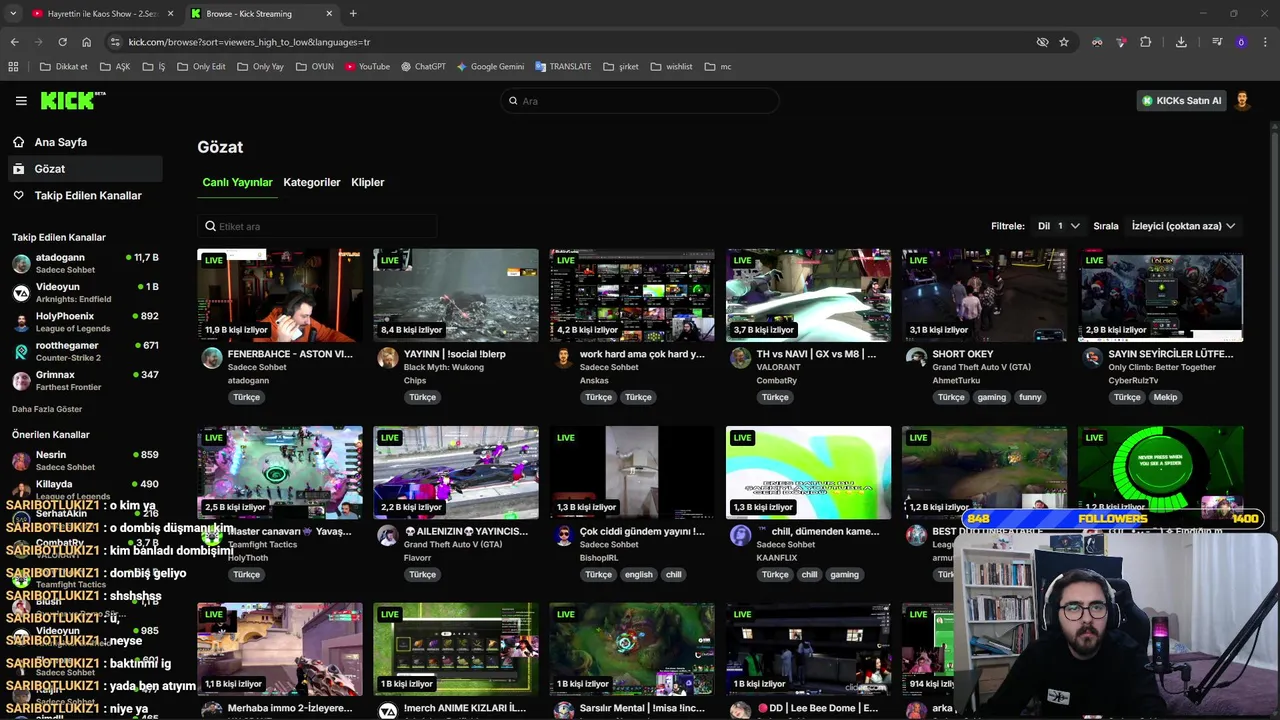
Task: Focus the Ara search field in header
Action: pos(640,101)
